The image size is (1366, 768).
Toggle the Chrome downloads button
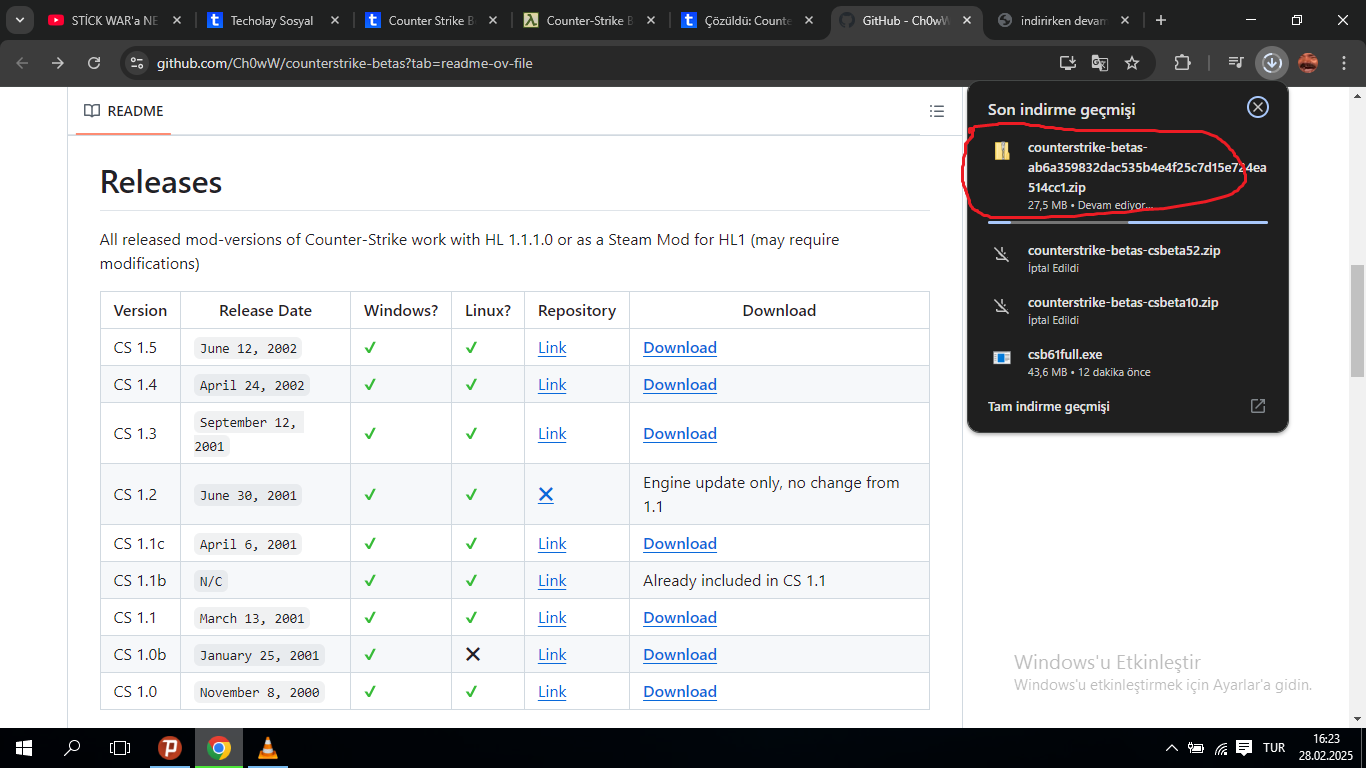(1272, 63)
